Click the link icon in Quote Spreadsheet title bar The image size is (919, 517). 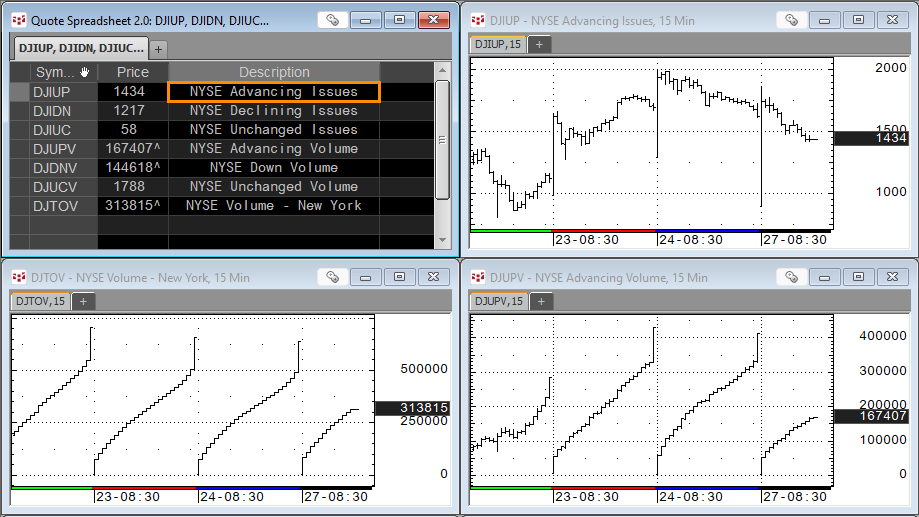click(x=333, y=20)
